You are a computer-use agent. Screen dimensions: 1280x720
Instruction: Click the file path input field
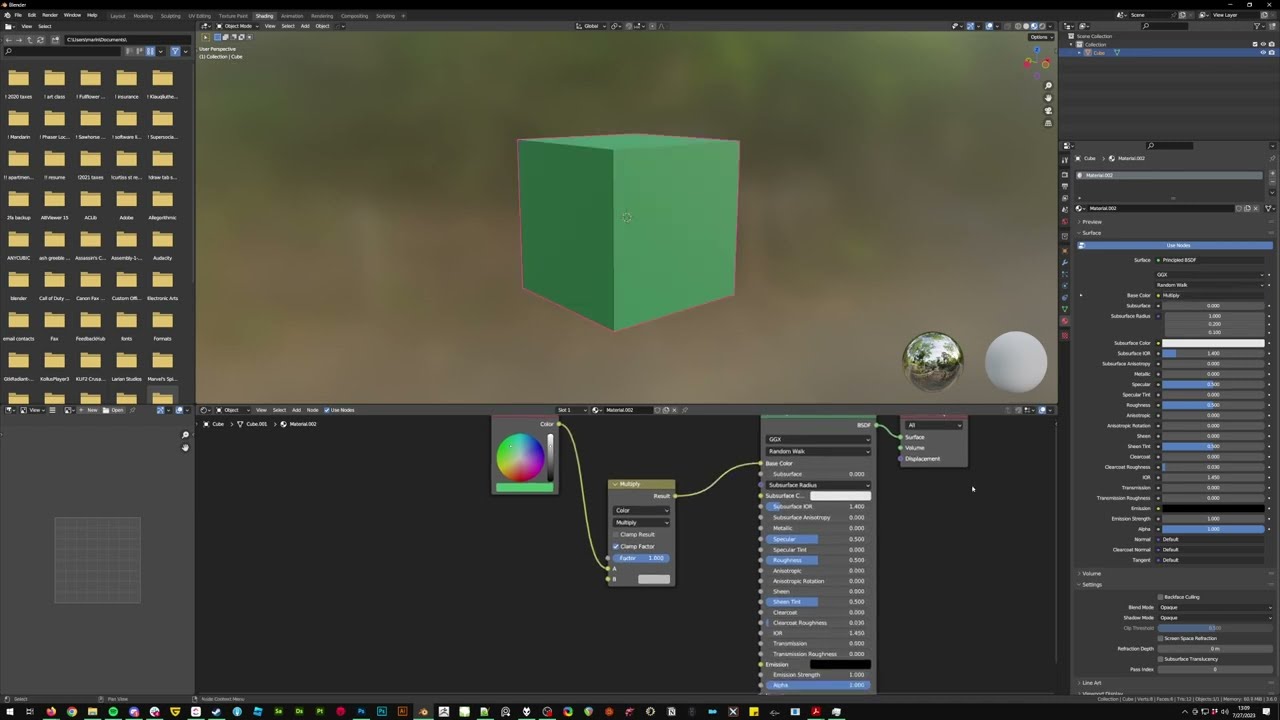(x=125, y=39)
